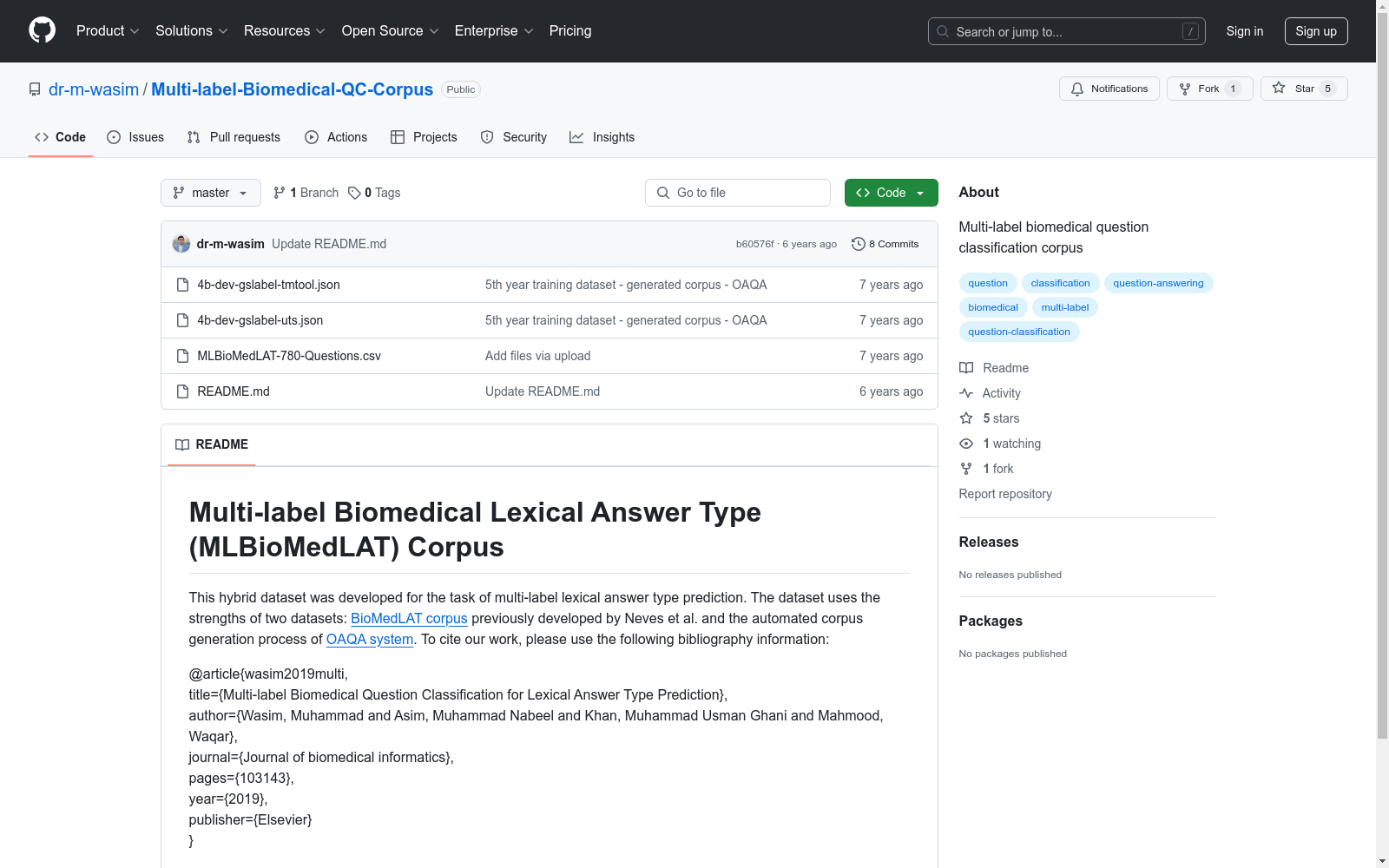Screen dimensions: 1389x868
Task: Click the Report repository link
Action: (1005, 494)
